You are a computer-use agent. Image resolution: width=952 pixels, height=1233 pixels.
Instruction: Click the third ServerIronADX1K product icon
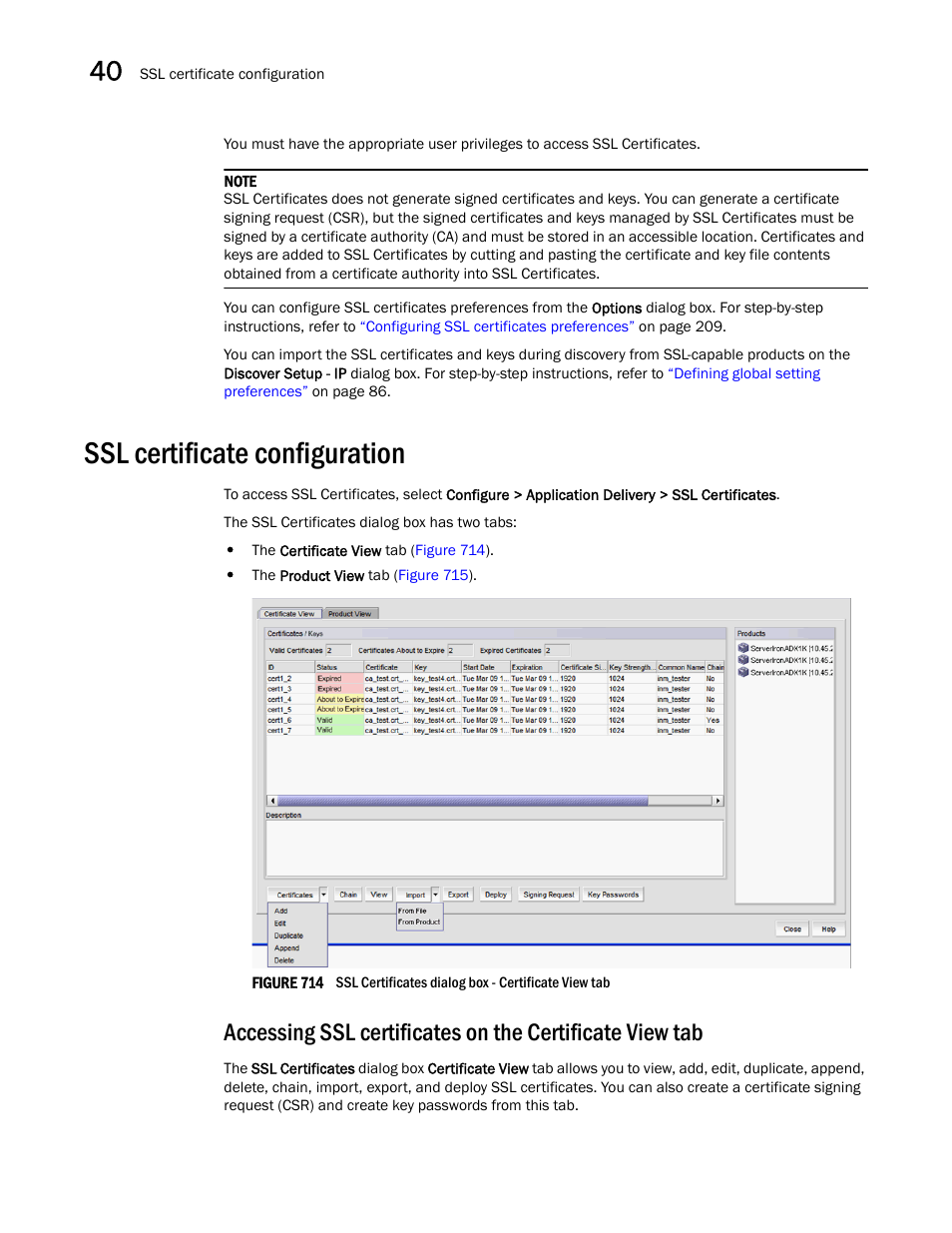coord(742,672)
